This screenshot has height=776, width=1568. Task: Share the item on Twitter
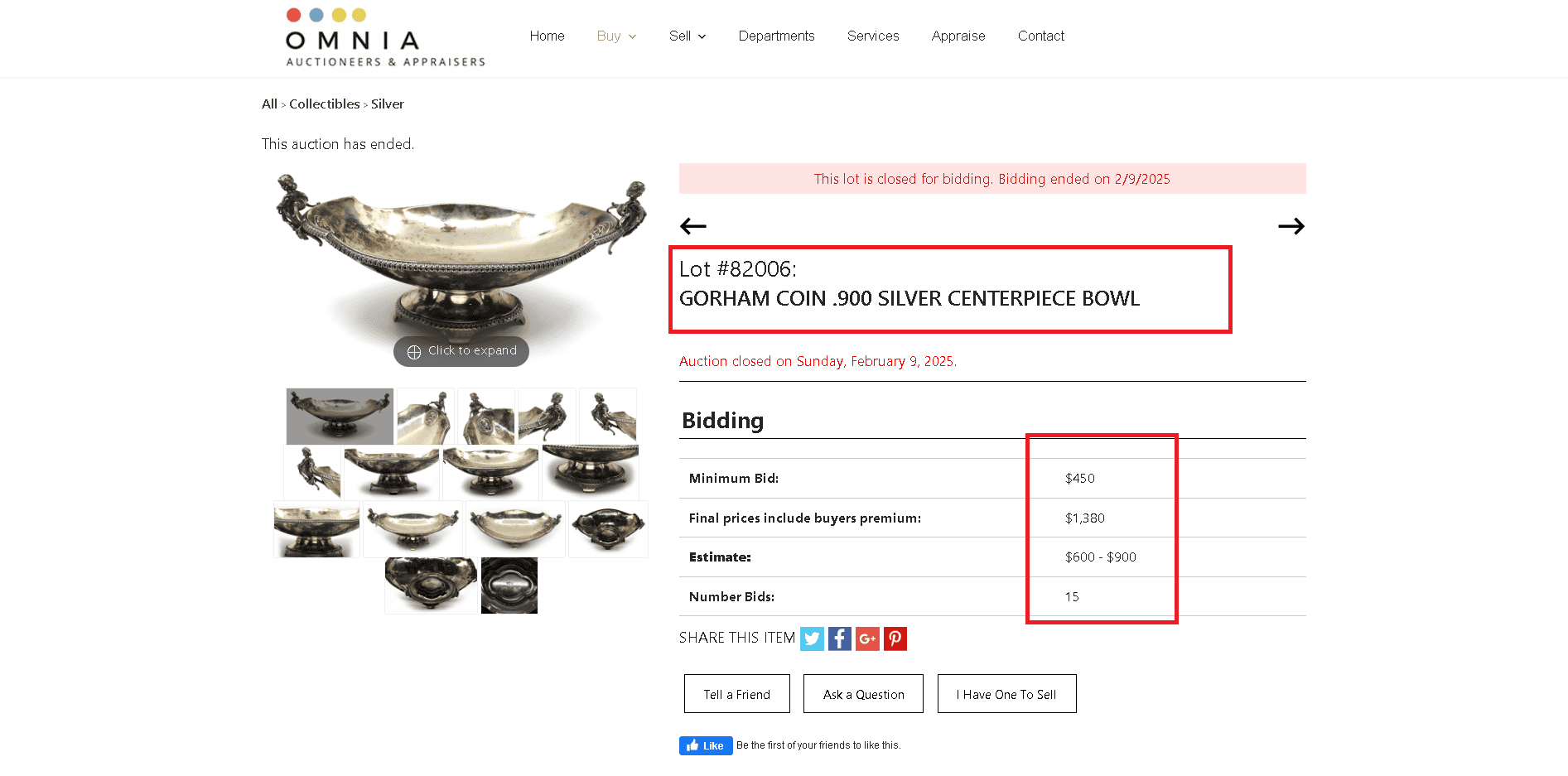812,639
